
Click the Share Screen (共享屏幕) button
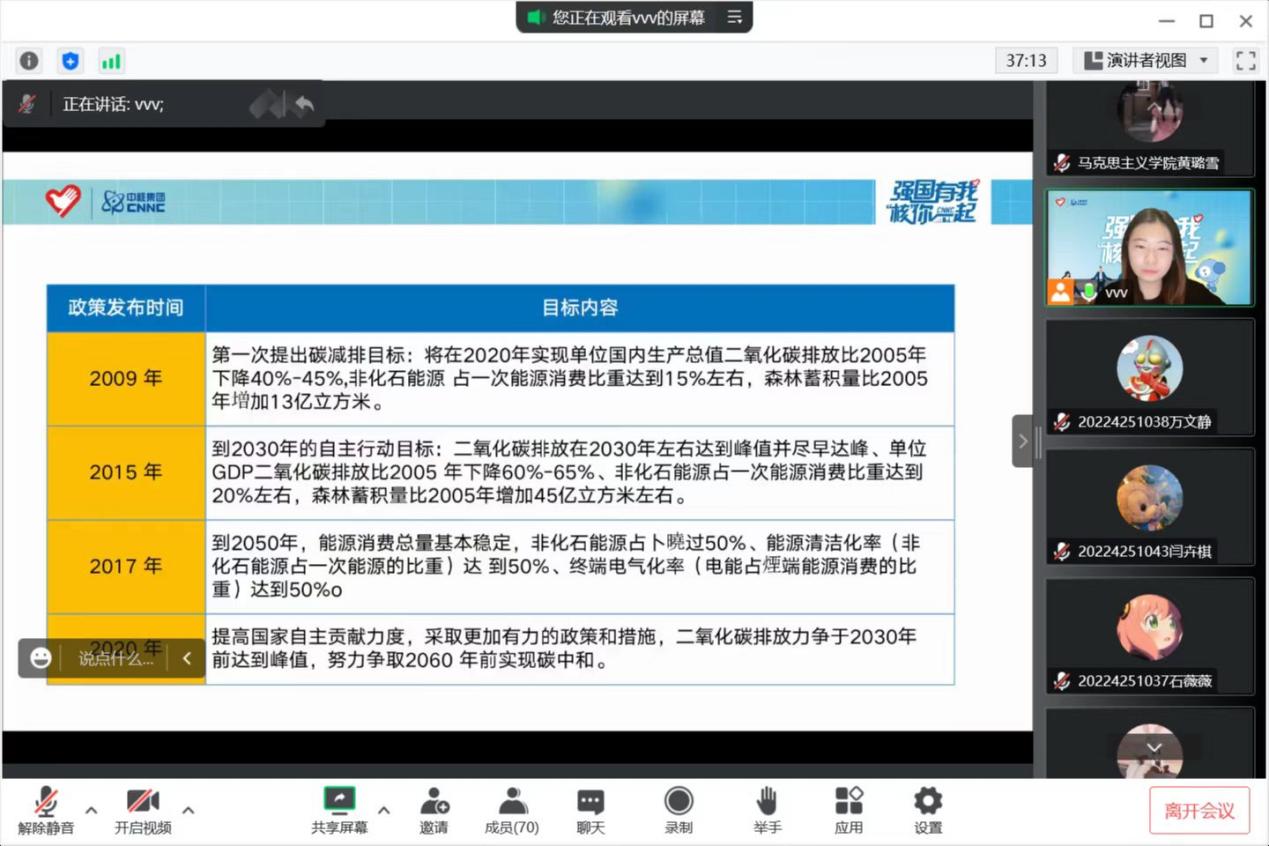339,810
